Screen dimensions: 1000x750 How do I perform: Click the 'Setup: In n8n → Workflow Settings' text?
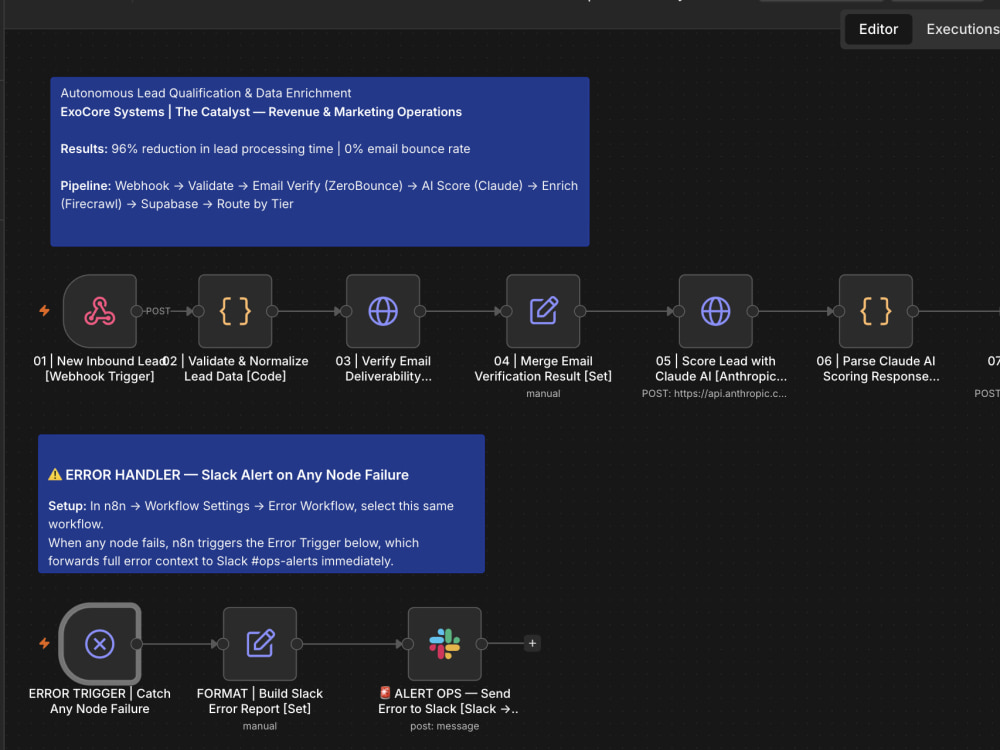click(251, 515)
